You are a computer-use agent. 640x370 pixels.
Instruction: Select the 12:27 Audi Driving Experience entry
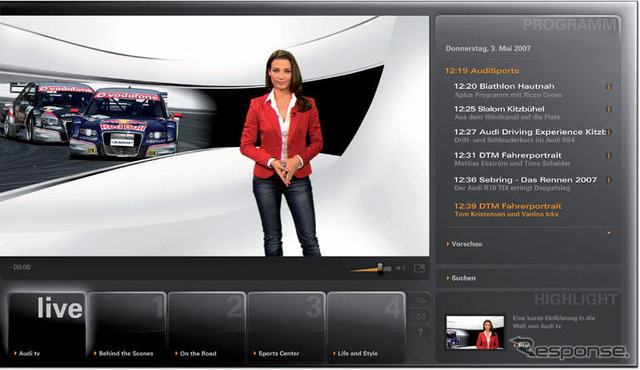(530, 135)
